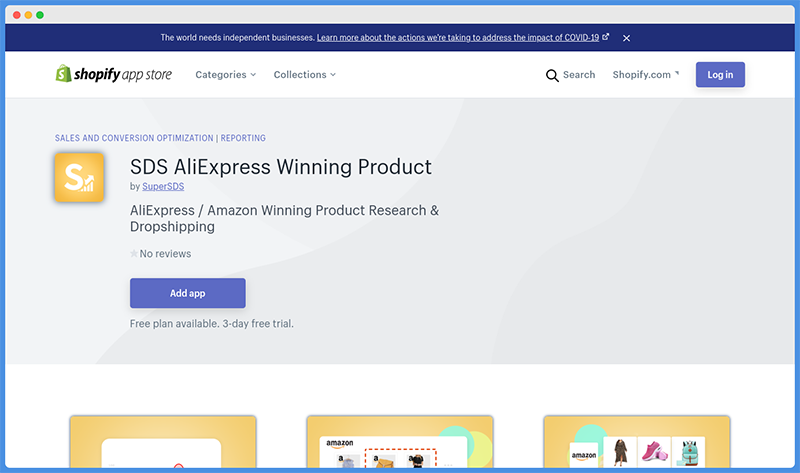Open the middle Amazon screenshot thumbnail
Screen dimensions: 800x473
400,441
